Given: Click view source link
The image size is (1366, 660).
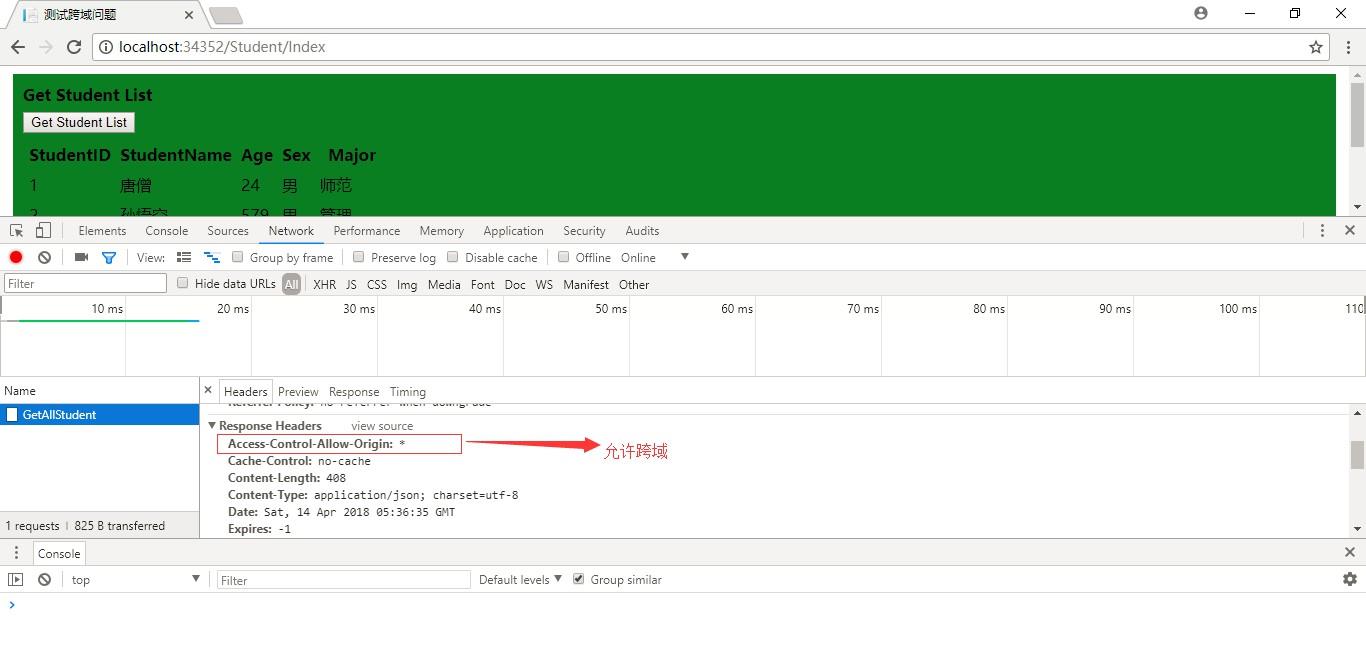Looking at the screenshot, I should [x=382, y=425].
